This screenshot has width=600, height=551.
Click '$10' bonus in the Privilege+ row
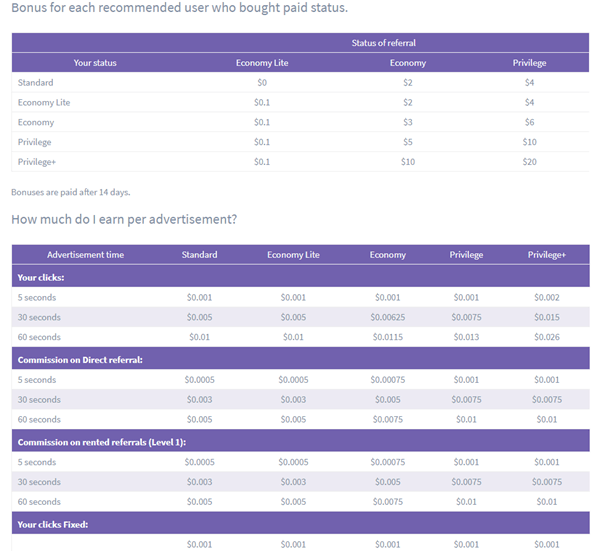pos(408,162)
